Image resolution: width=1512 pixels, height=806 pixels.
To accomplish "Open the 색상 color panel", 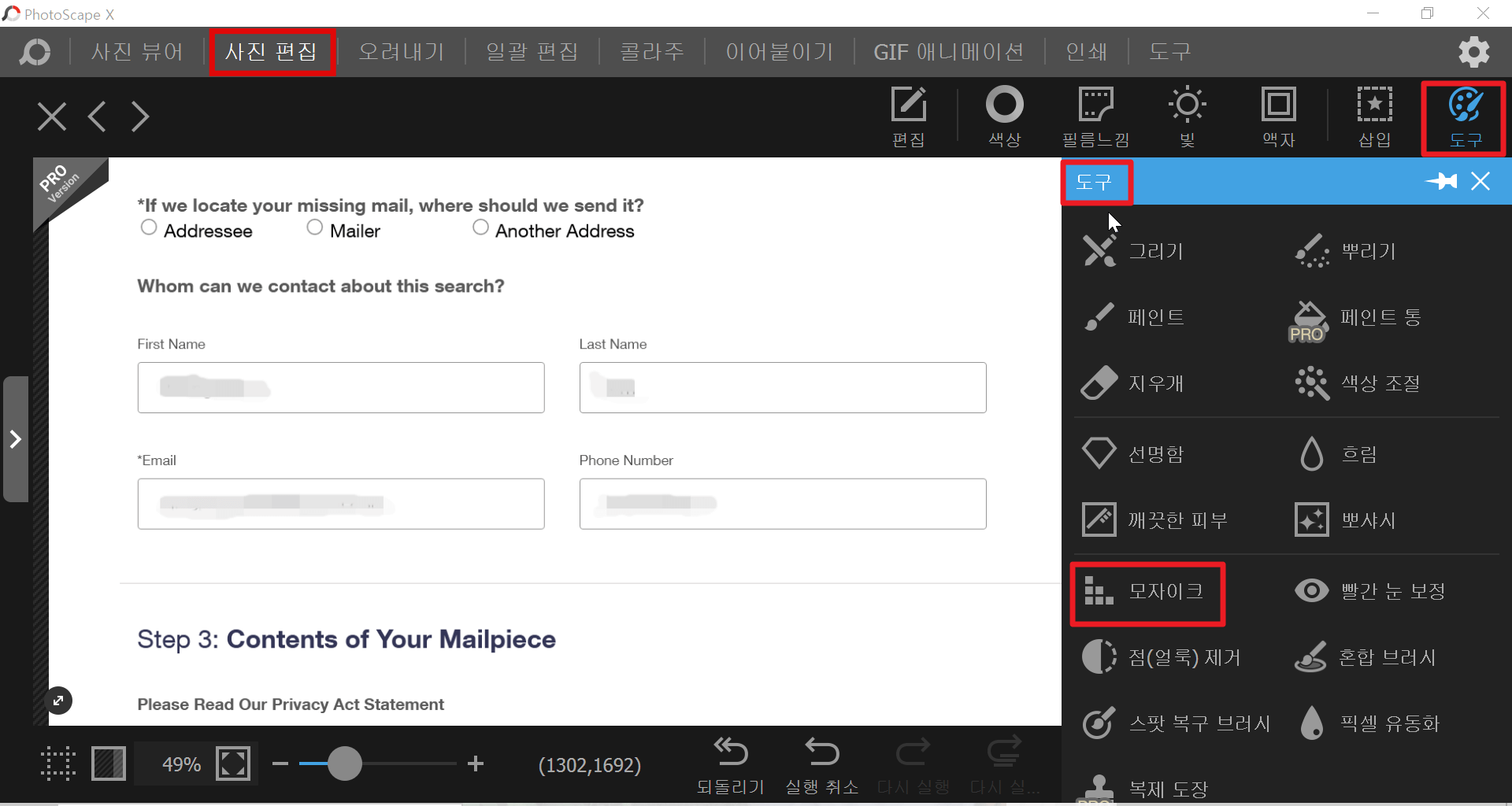I will [1005, 116].
